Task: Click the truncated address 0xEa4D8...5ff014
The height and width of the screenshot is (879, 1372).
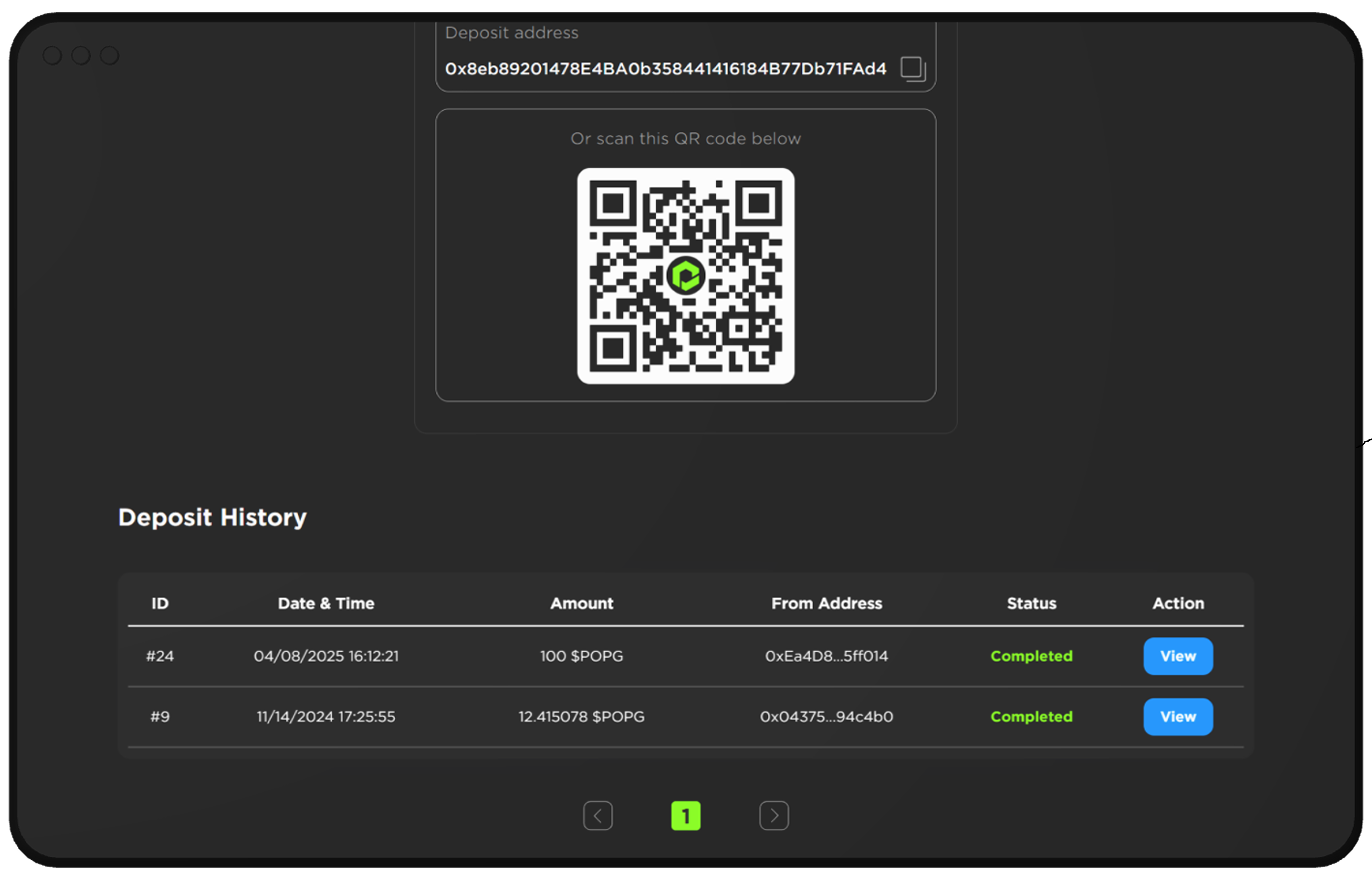Action: [827, 656]
